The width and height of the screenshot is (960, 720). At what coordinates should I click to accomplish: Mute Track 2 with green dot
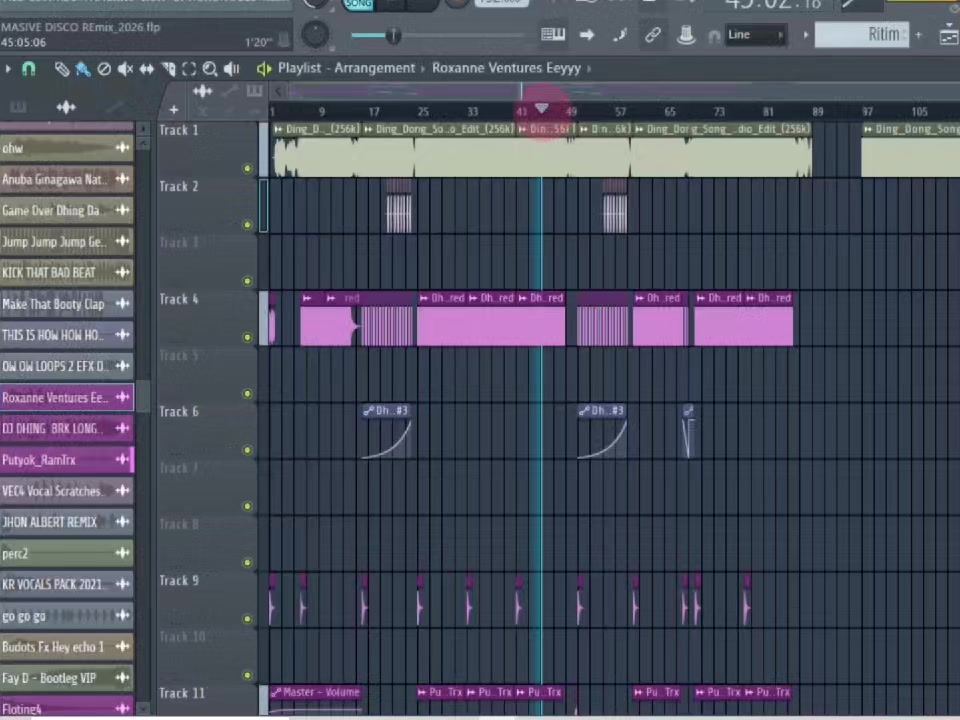coord(247,225)
